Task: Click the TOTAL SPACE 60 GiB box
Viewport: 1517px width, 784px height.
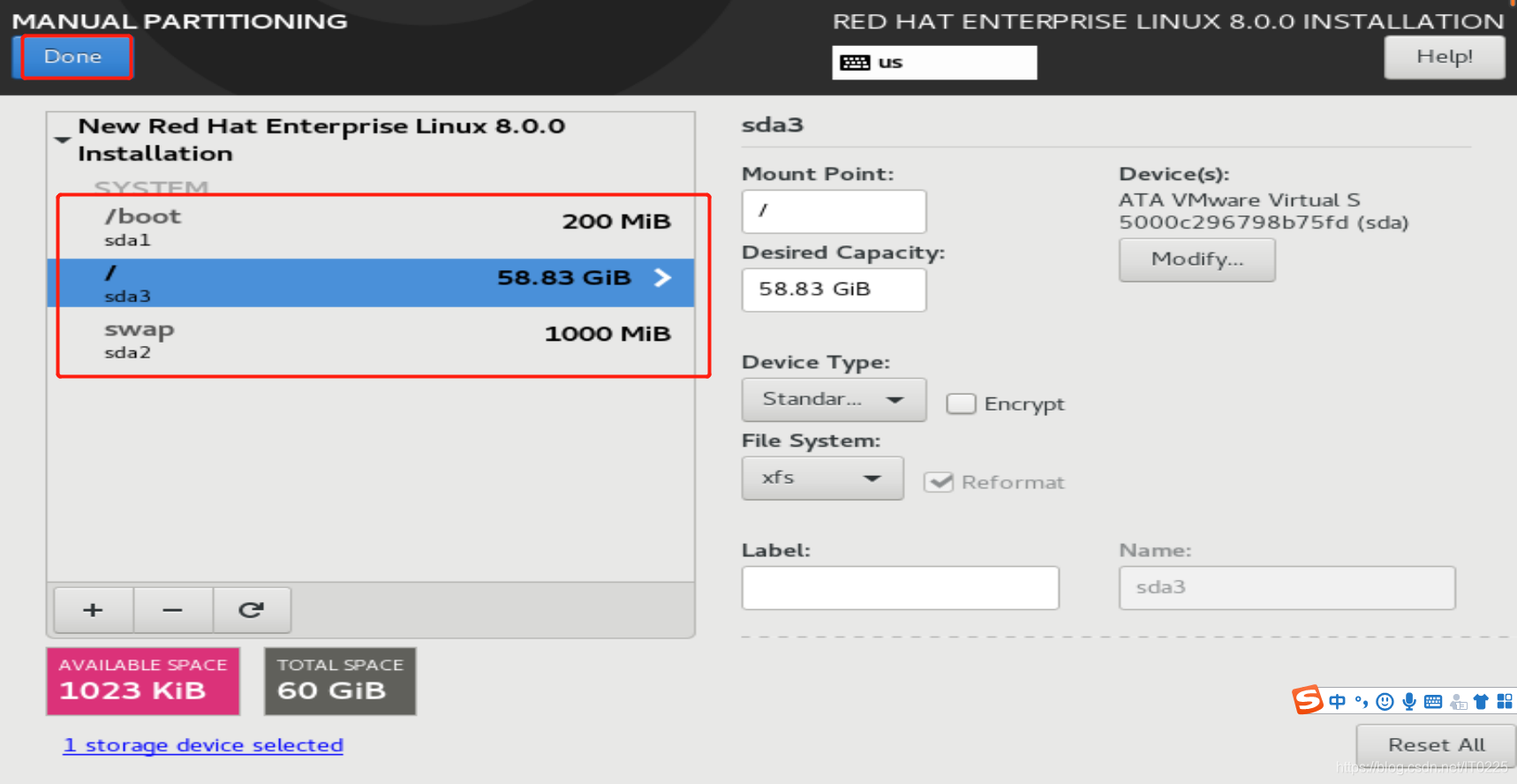Action: click(x=340, y=681)
